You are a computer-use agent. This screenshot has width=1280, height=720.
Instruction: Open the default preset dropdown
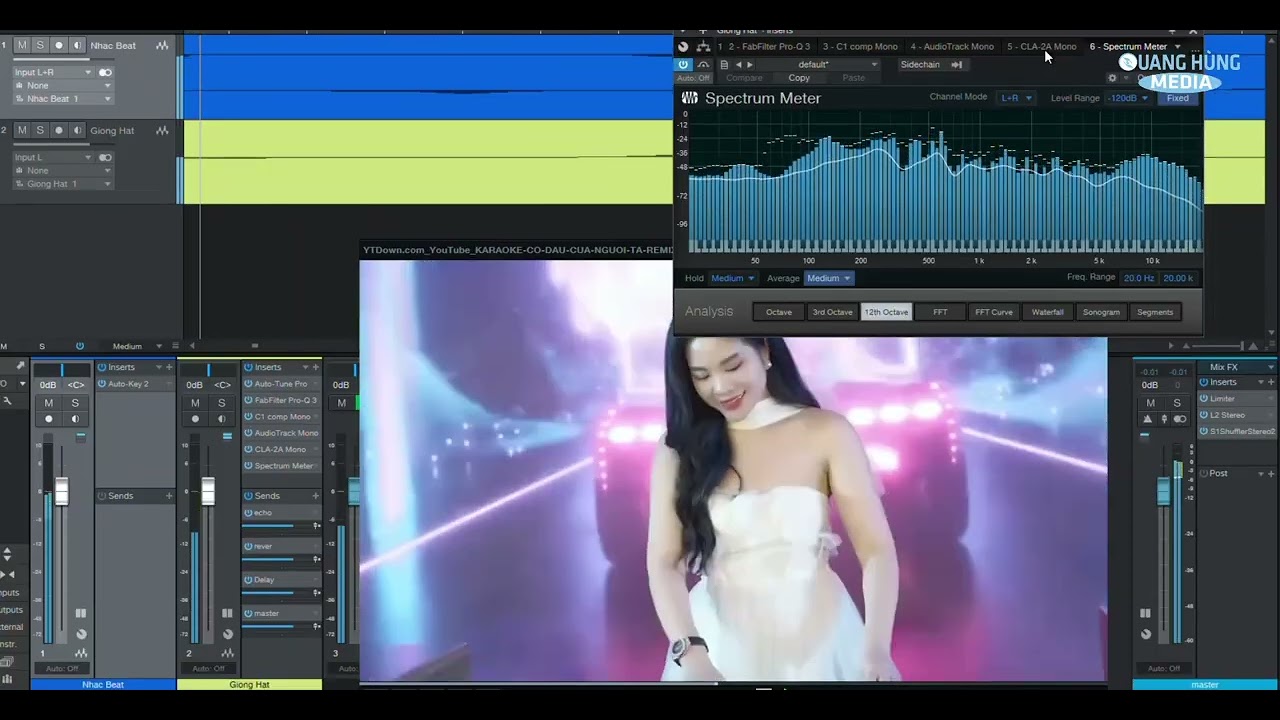pos(820,65)
